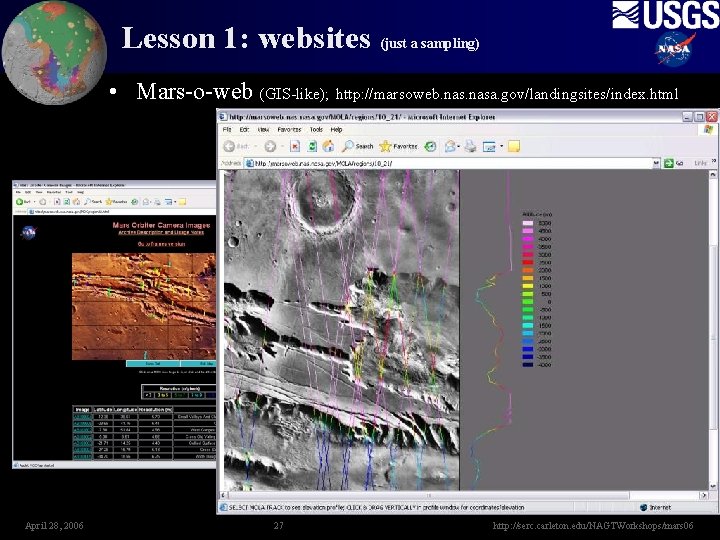Viewport: 720px width, 540px height.
Task: Open Edit menu in MOLA browser window
Action: (x=244, y=130)
